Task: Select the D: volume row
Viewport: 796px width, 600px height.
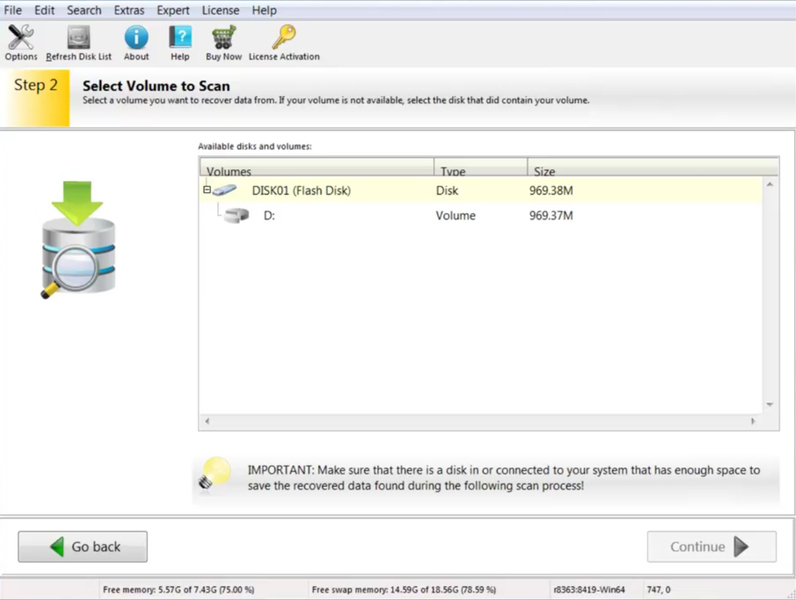Action: [481, 215]
